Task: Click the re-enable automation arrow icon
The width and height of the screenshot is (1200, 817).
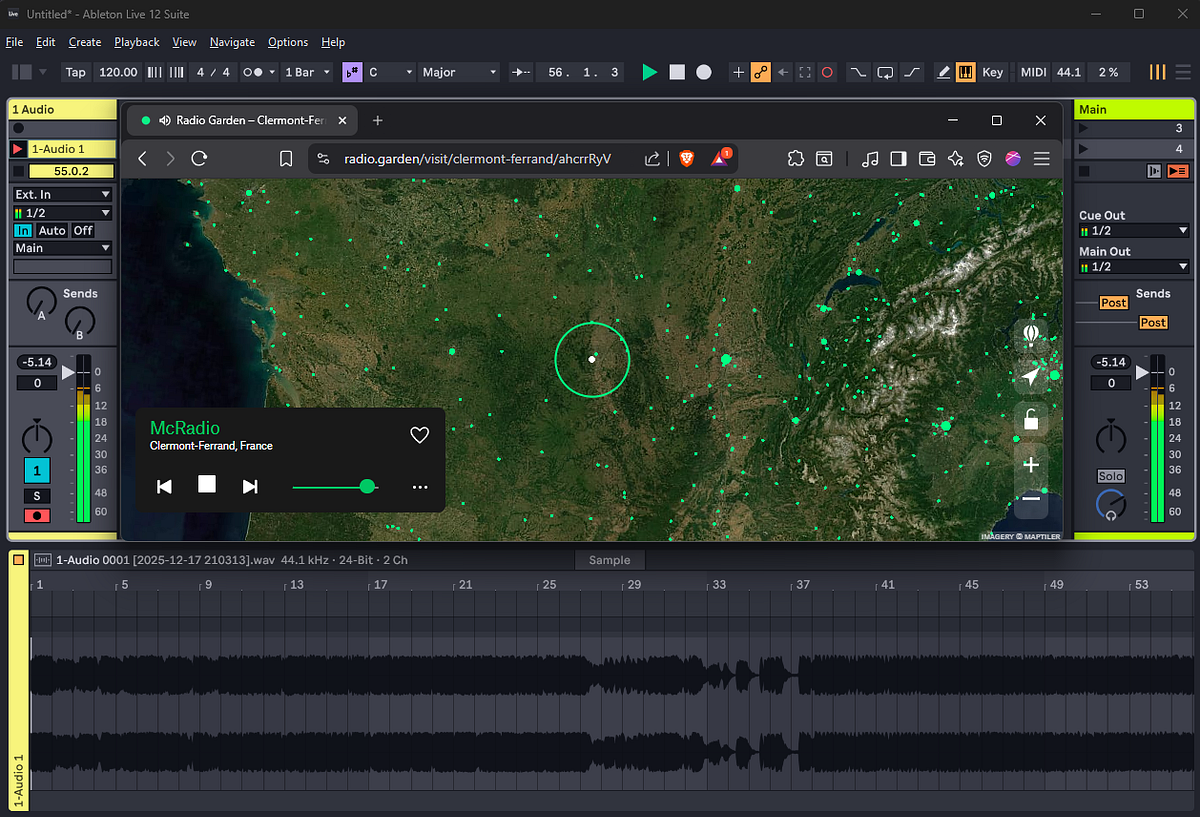Action: pos(783,72)
